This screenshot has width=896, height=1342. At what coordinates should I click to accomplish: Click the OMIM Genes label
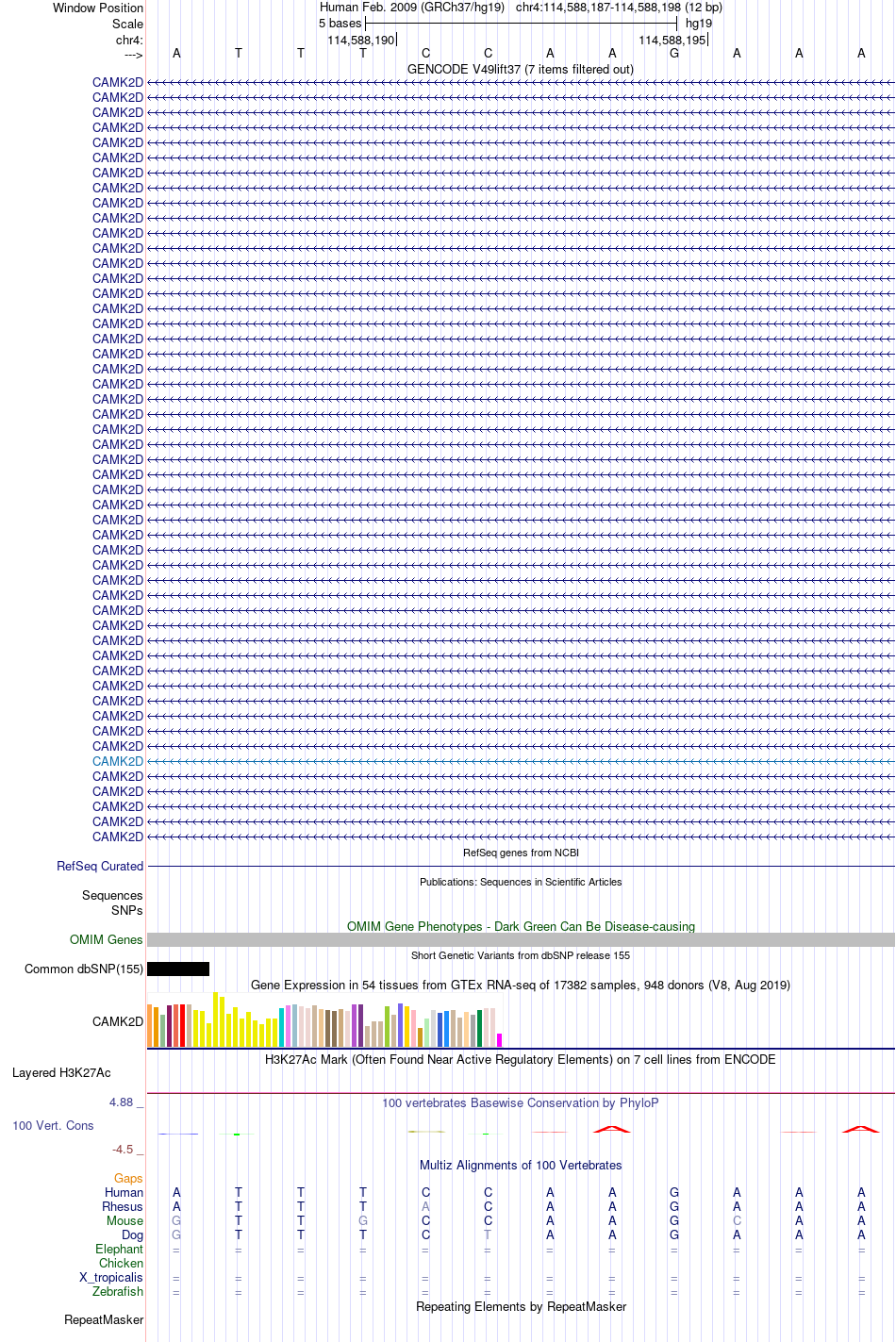[x=107, y=940]
